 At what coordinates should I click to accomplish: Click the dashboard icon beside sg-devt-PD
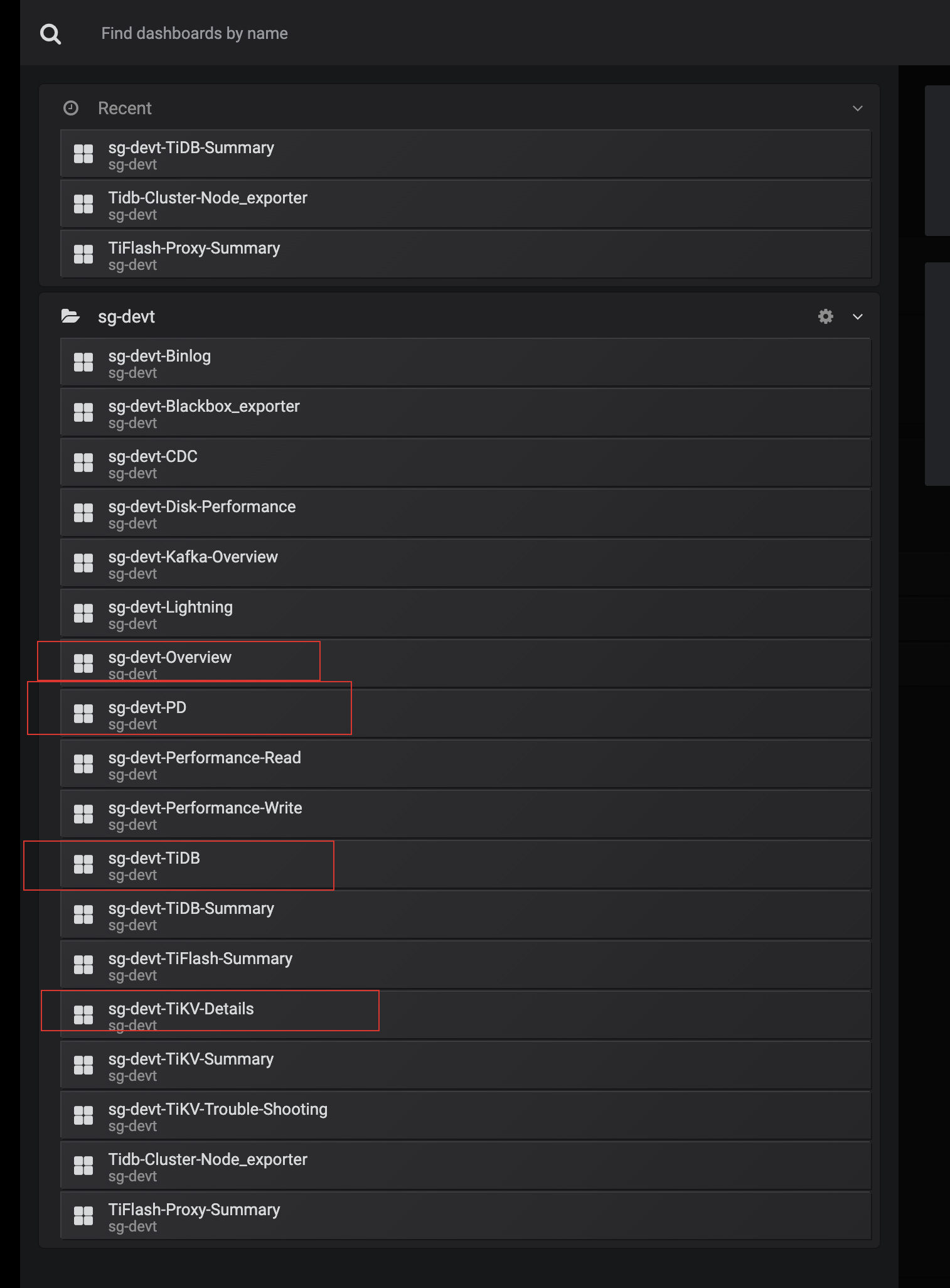(83, 714)
